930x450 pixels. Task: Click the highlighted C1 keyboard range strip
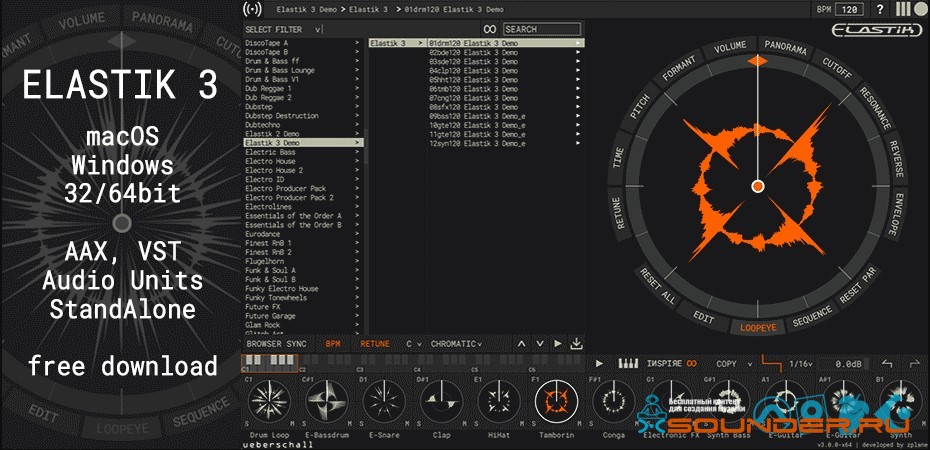(269, 363)
